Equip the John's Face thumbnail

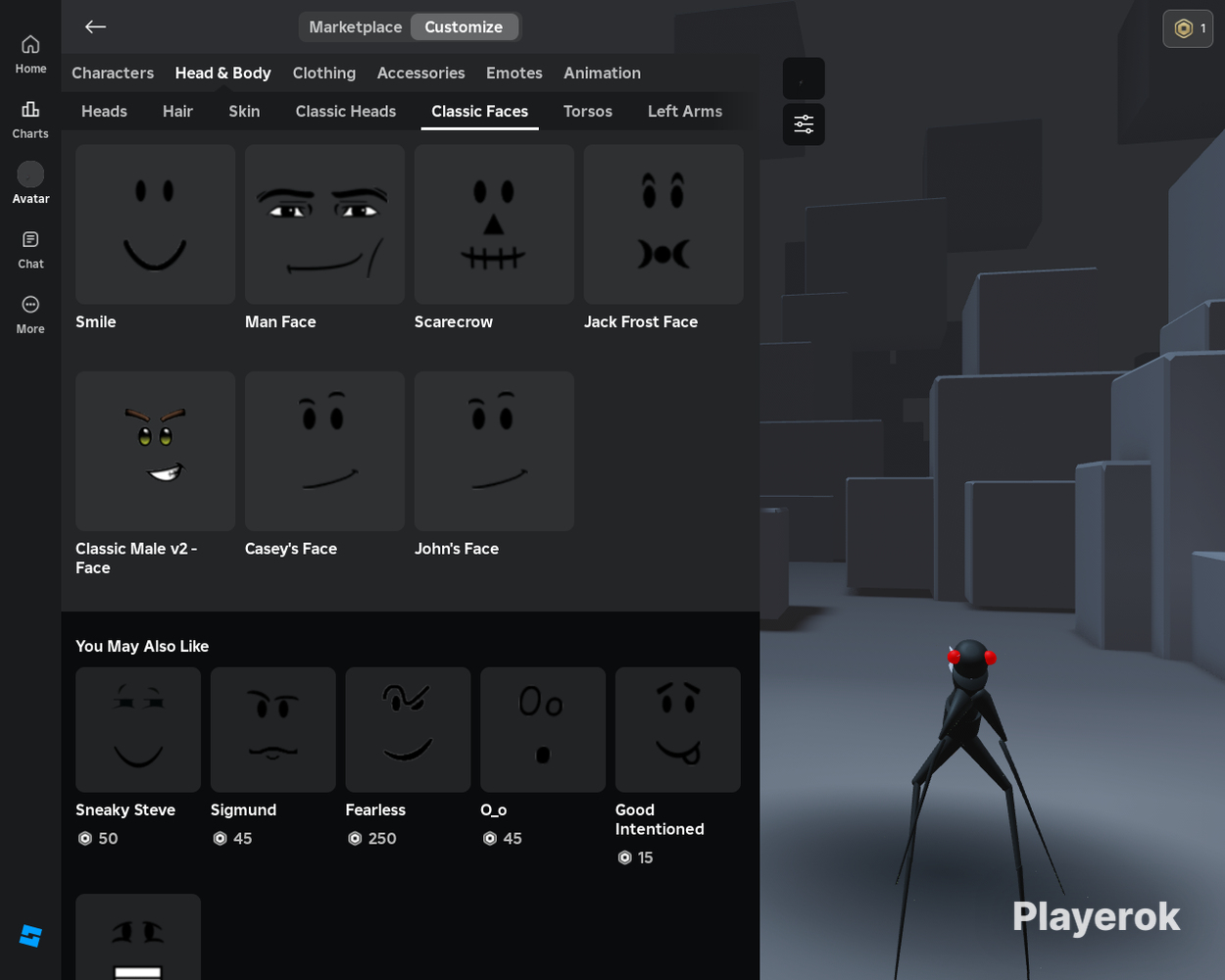coord(494,451)
